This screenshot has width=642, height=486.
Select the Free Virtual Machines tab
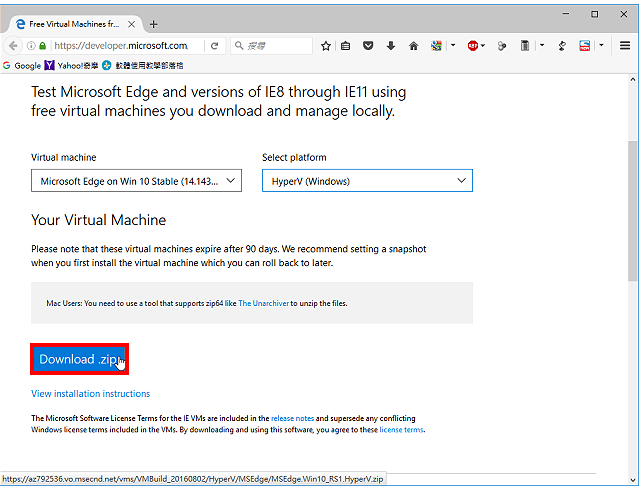pyautogui.click(x=73, y=24)
